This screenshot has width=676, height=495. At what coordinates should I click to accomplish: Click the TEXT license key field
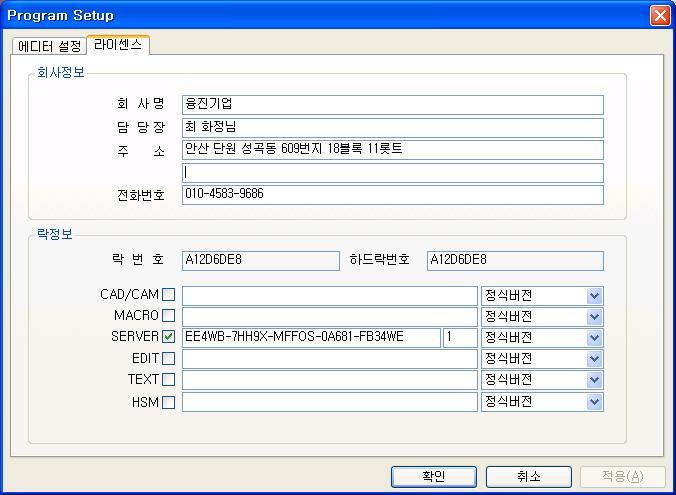330,380
